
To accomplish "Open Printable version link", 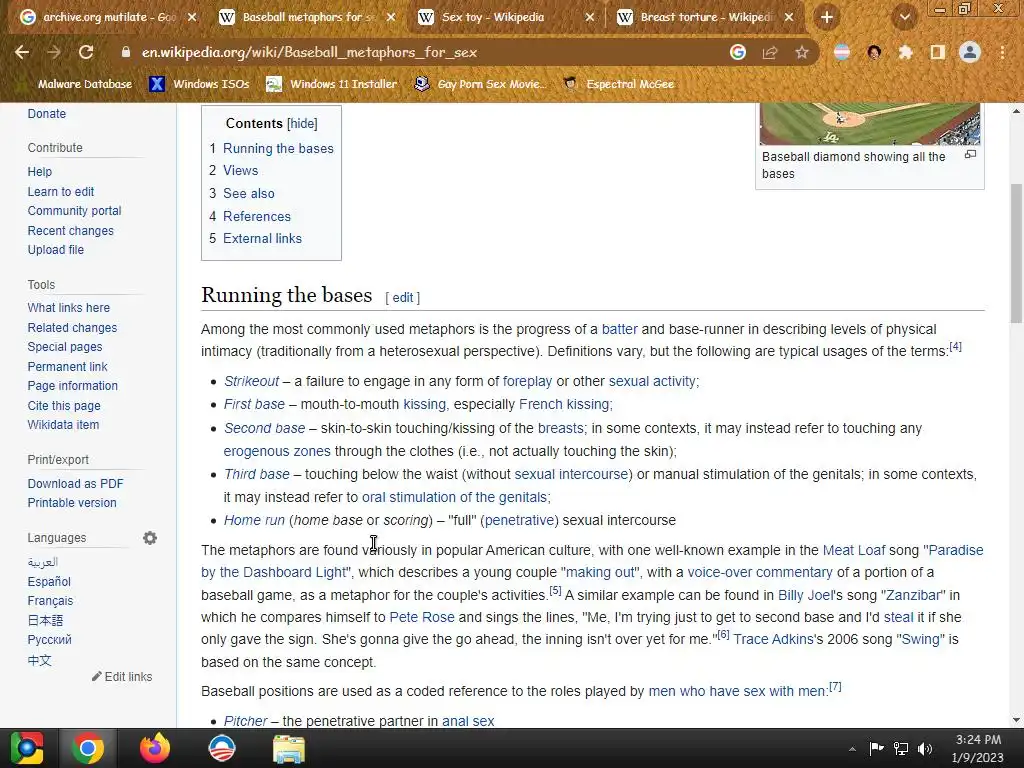I will click(x=72, y=503).
